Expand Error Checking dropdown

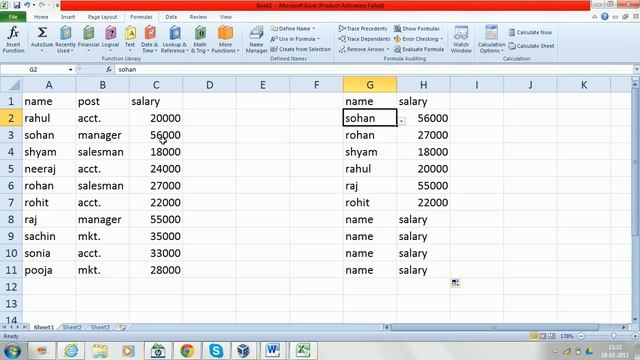pos(441,39)
